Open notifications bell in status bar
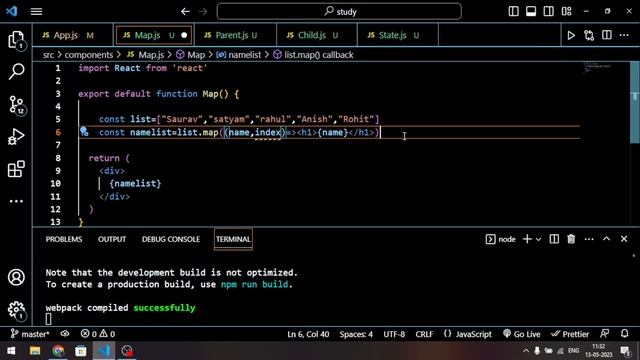This screenshot has width=640, height=360. (624, 333)
